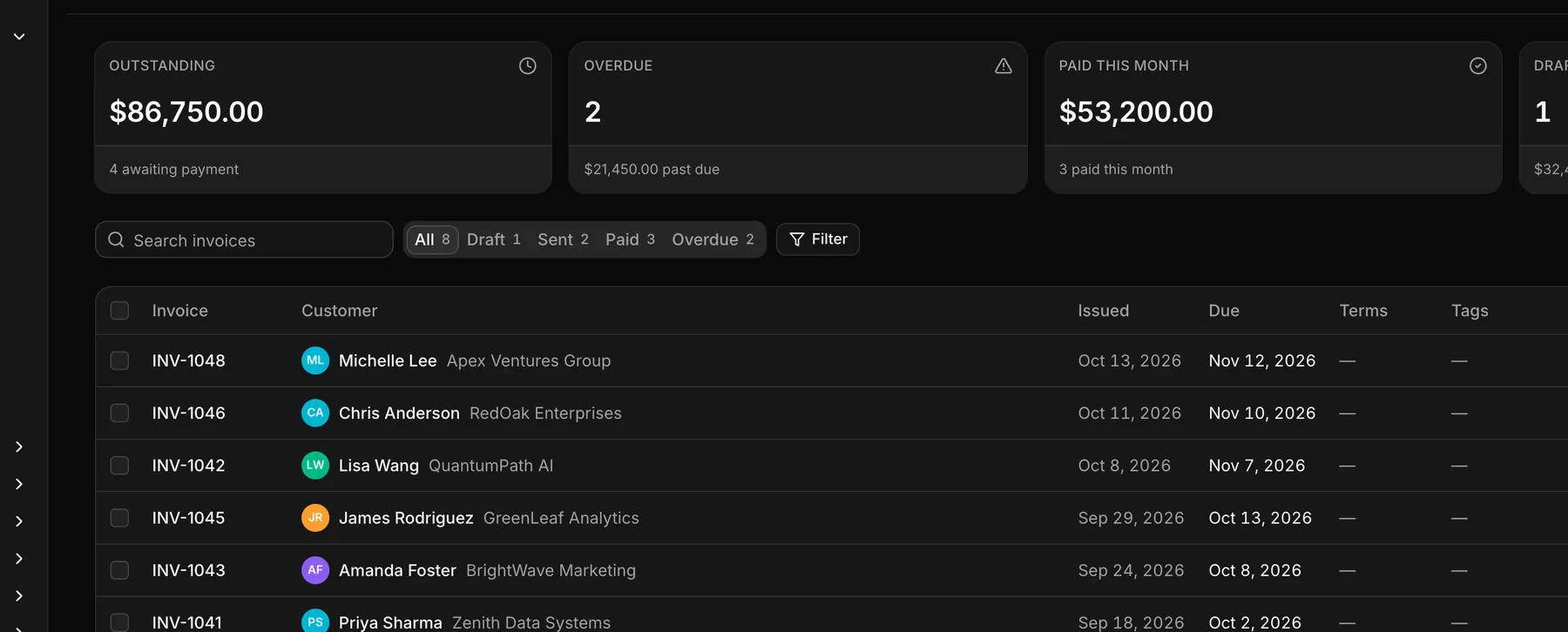This screenshot has width=1568, height=632.
Task: Click the JR avatar for James Rodriguez
Action: pos(315,518)
